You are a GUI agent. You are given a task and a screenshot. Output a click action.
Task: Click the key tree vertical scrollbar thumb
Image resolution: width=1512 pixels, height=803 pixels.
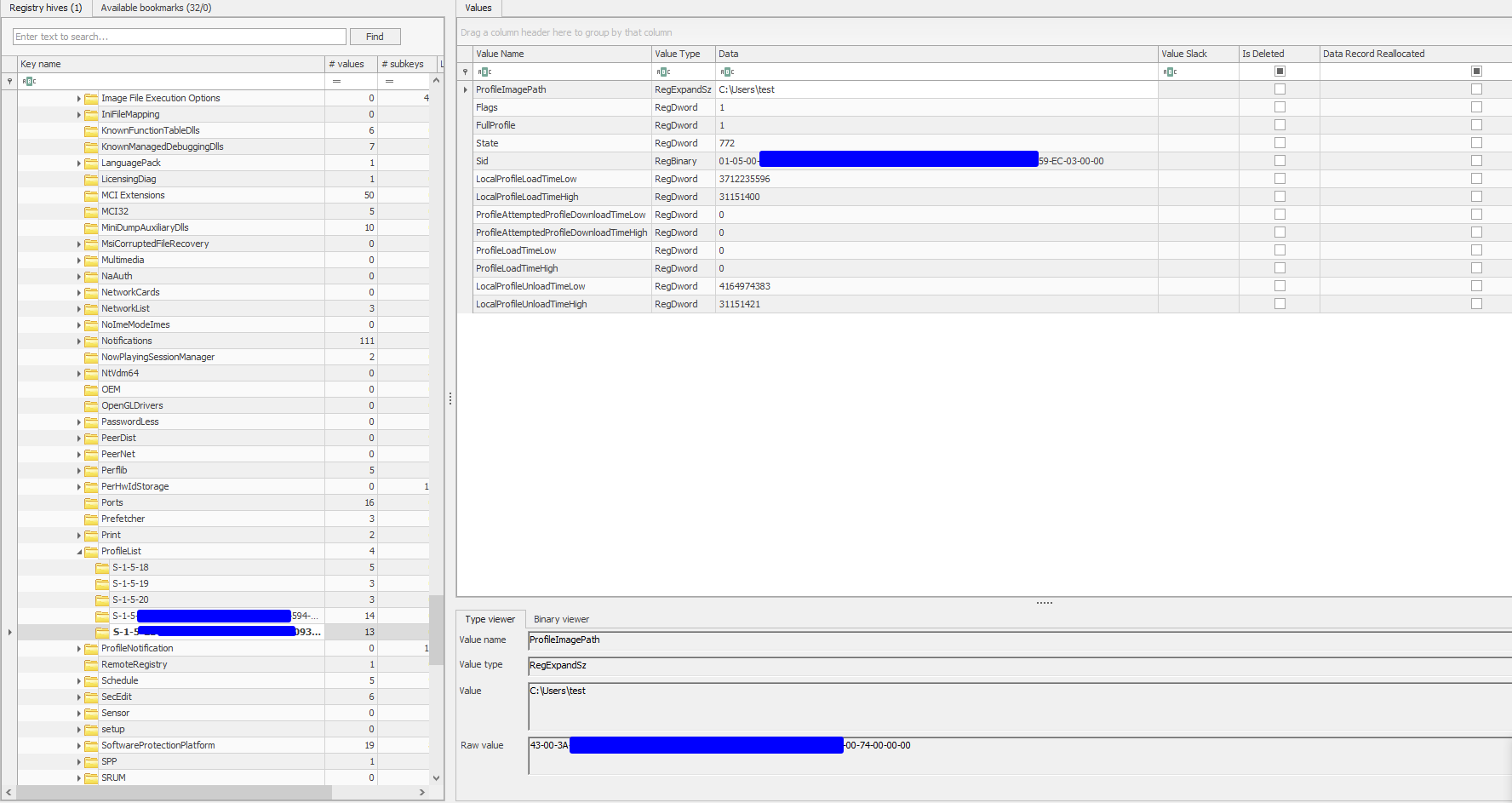pyautogui.click(x=436, y=628)
